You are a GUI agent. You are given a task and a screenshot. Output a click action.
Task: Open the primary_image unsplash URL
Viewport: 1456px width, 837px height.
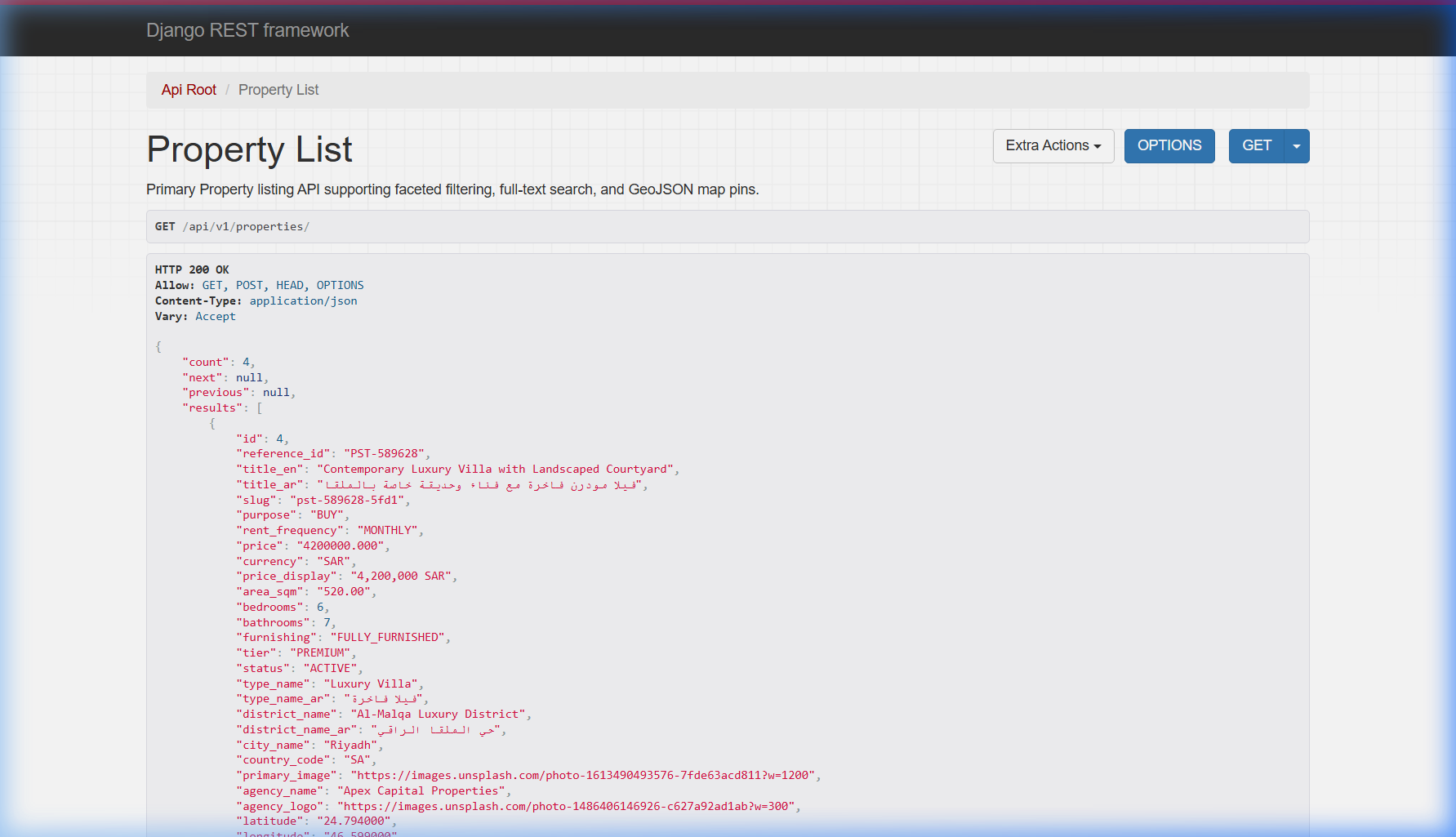click(x=583, y=775)
